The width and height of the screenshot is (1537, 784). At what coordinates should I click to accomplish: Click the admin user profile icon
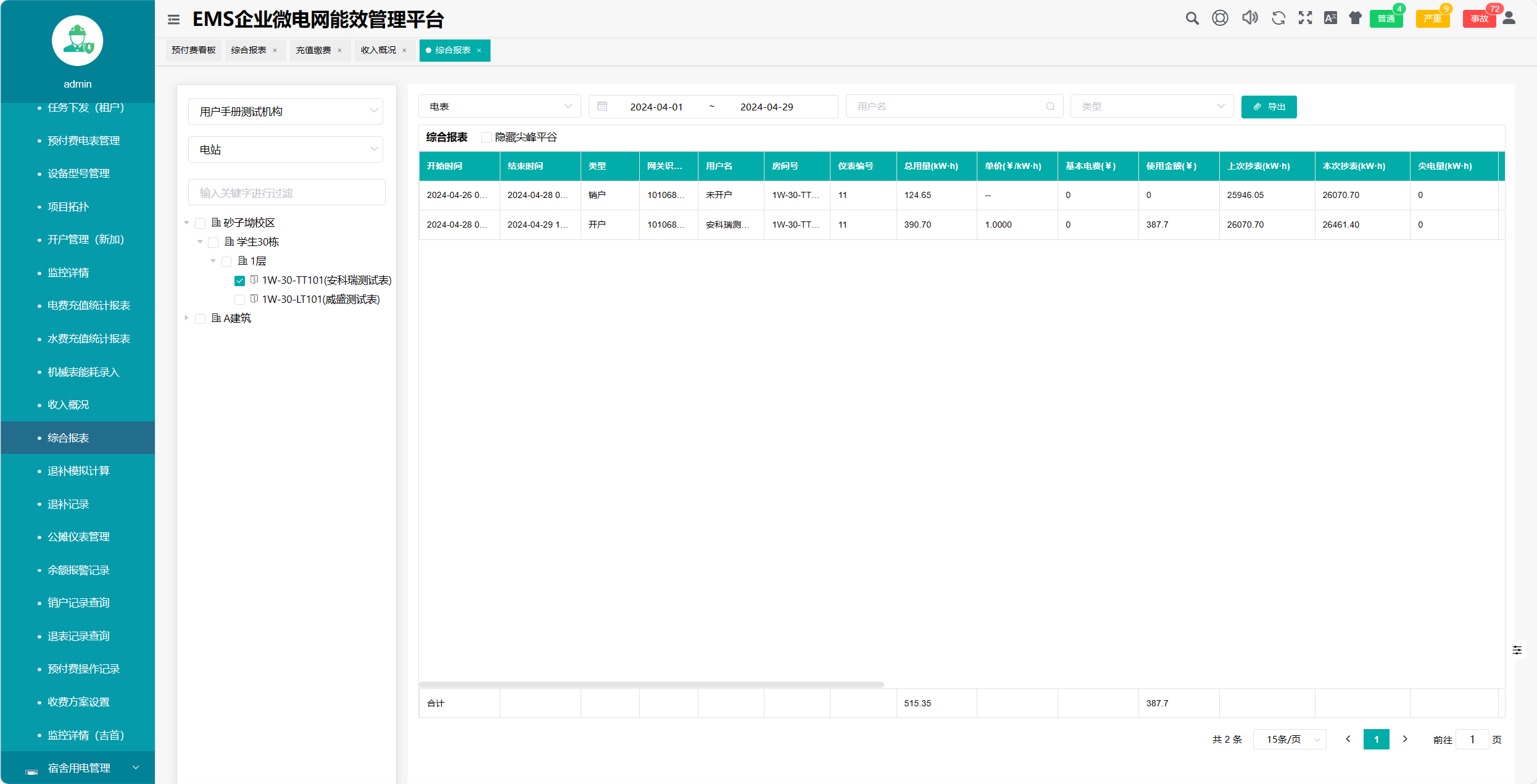1509,19
